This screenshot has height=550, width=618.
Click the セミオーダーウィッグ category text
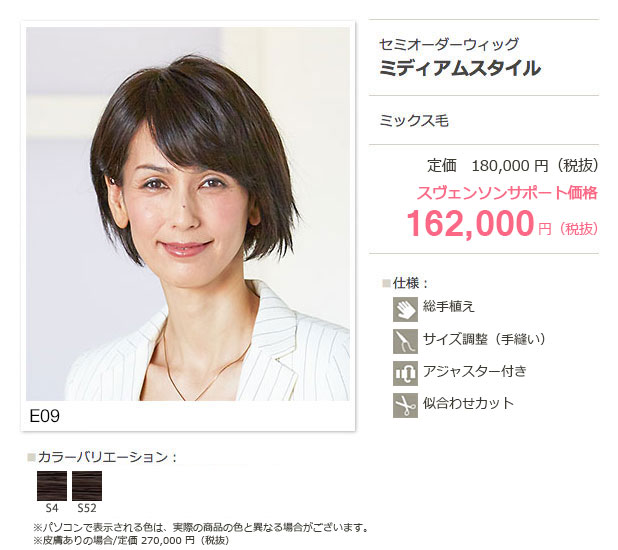(449, 44)
